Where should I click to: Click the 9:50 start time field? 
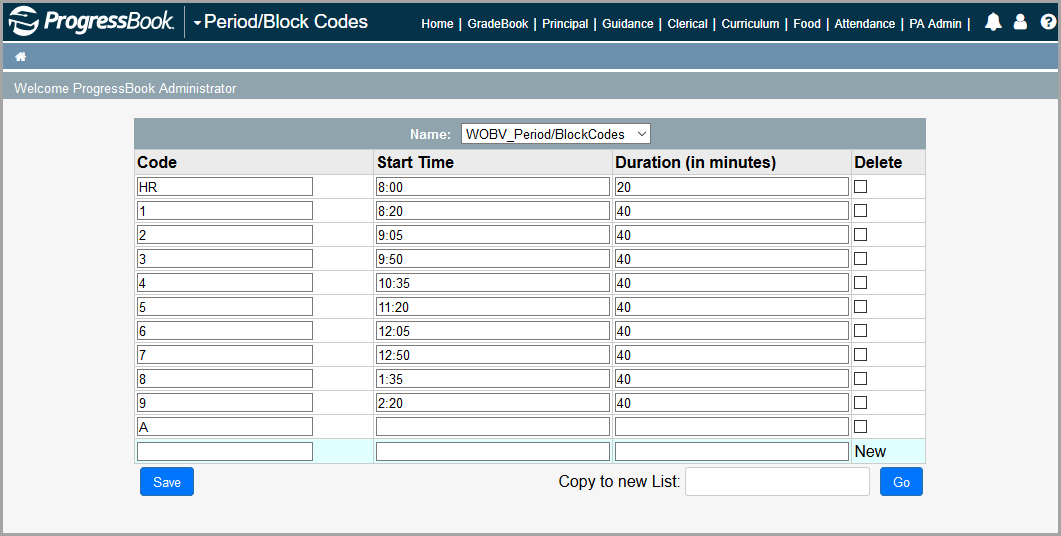click(493, 259)
